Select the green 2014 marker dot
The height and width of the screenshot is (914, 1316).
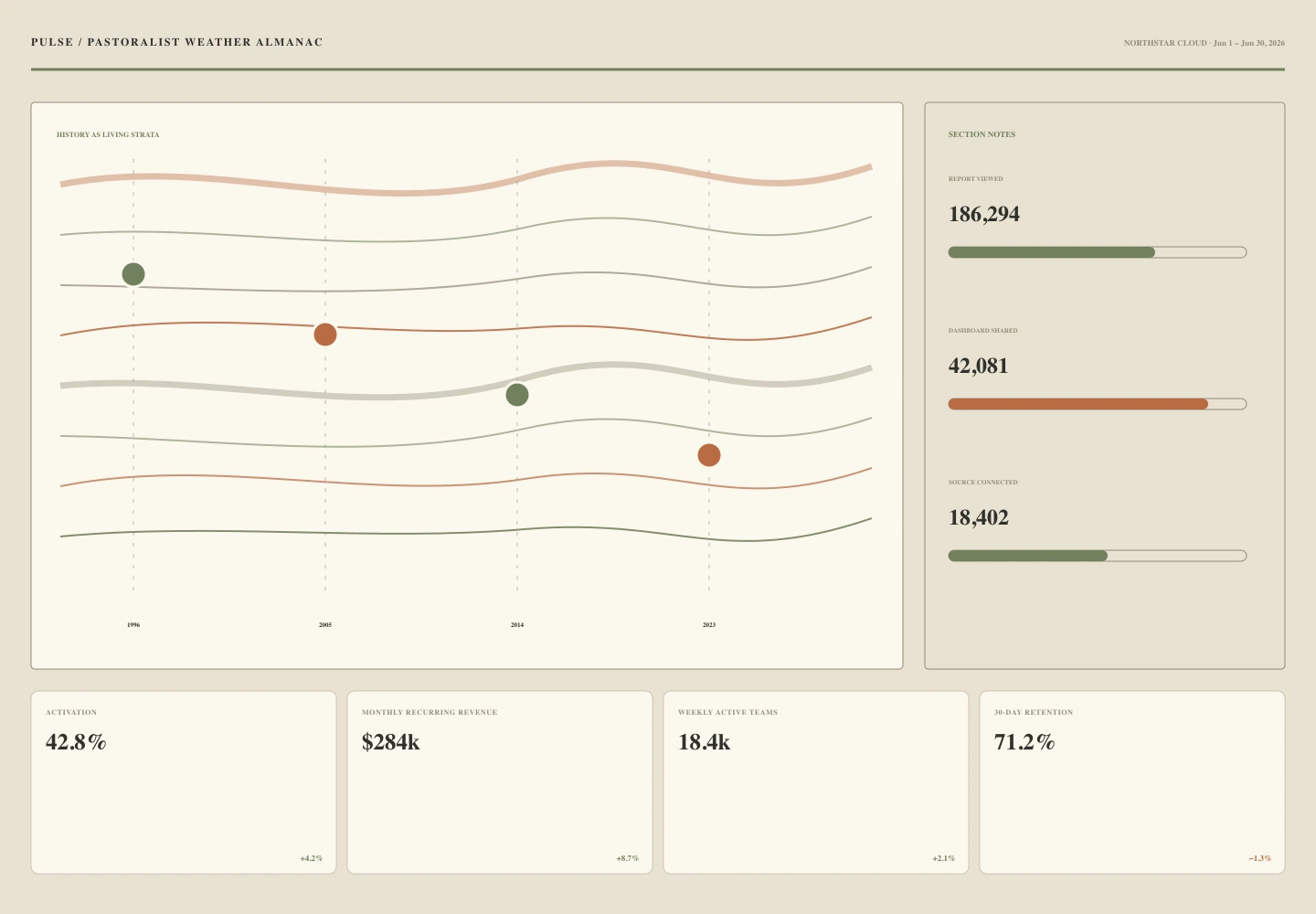(517, 395)
